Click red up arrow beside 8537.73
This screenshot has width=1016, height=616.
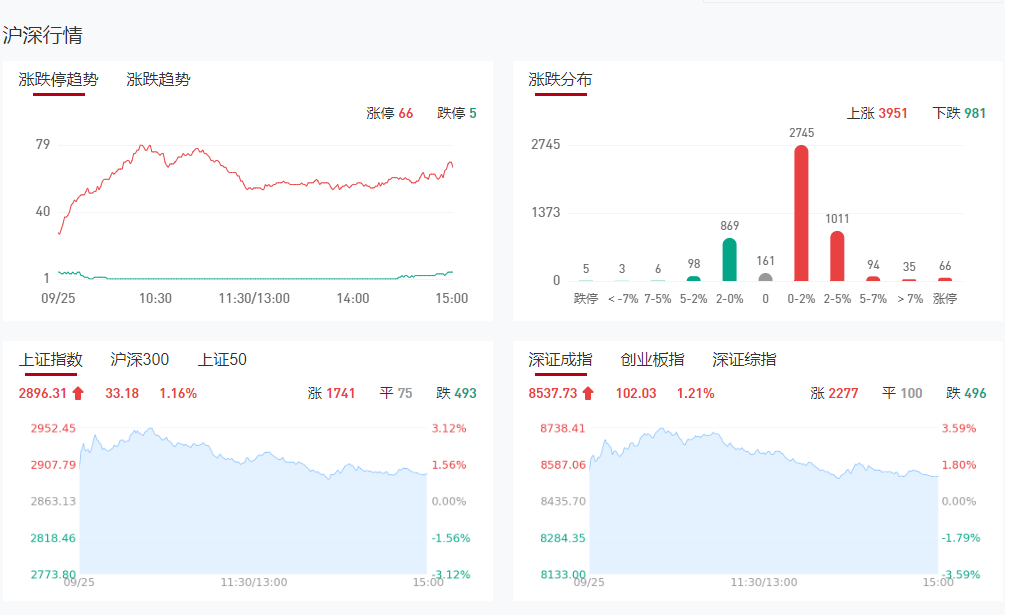[588, 393]
